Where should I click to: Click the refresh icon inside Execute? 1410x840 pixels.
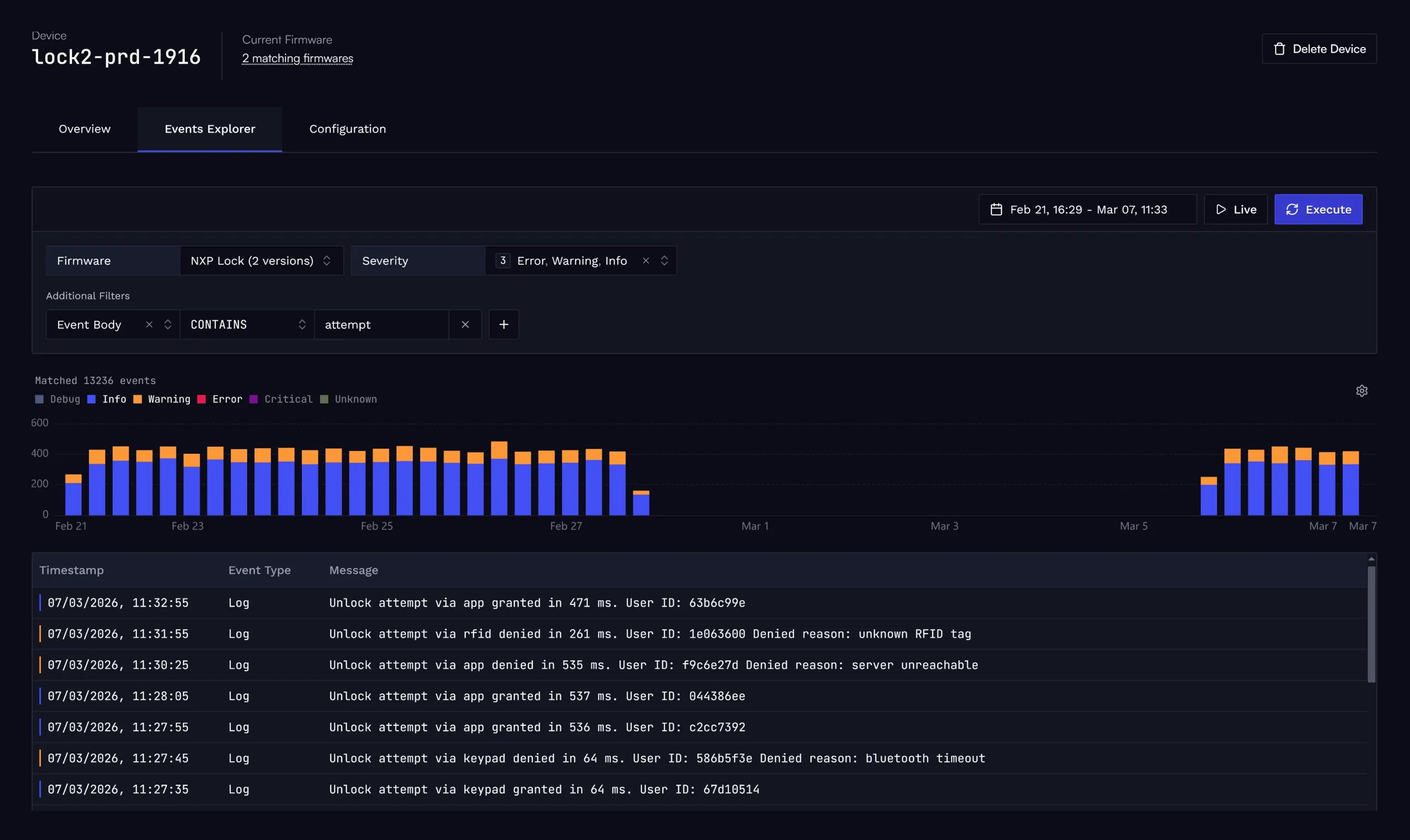point(1292,209)
